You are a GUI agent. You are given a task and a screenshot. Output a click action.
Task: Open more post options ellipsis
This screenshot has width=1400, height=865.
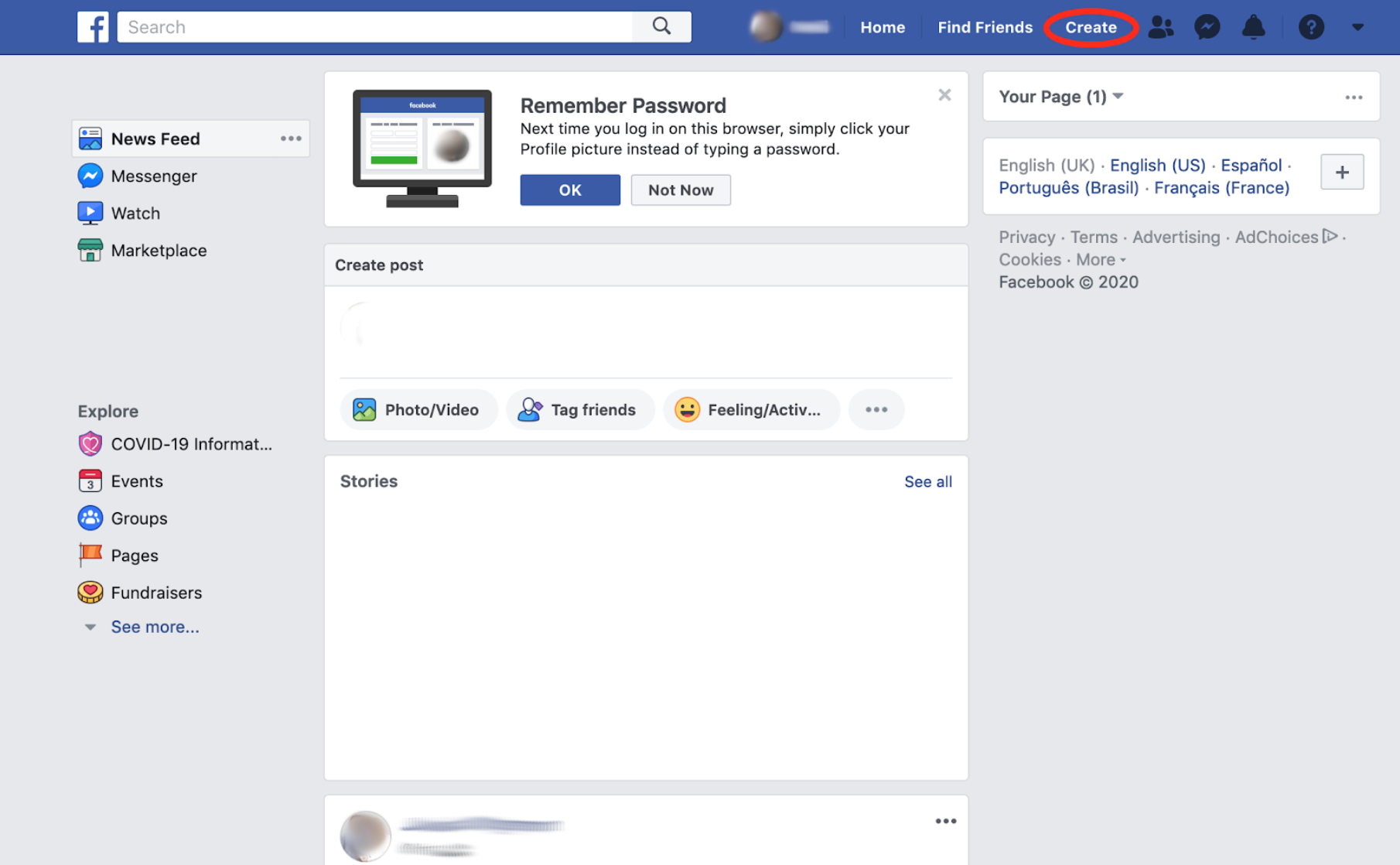[x=876, y=409]
